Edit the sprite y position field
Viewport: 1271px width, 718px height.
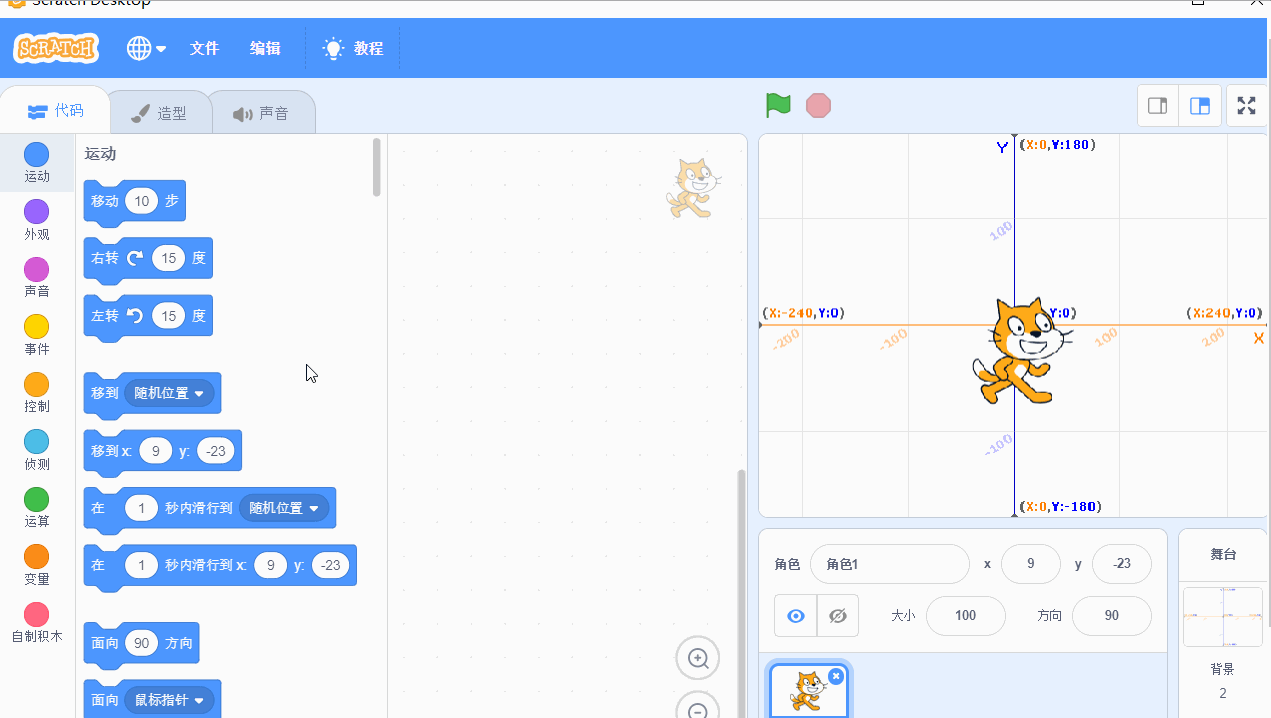pyautogui.click(x=1122, y=564)
